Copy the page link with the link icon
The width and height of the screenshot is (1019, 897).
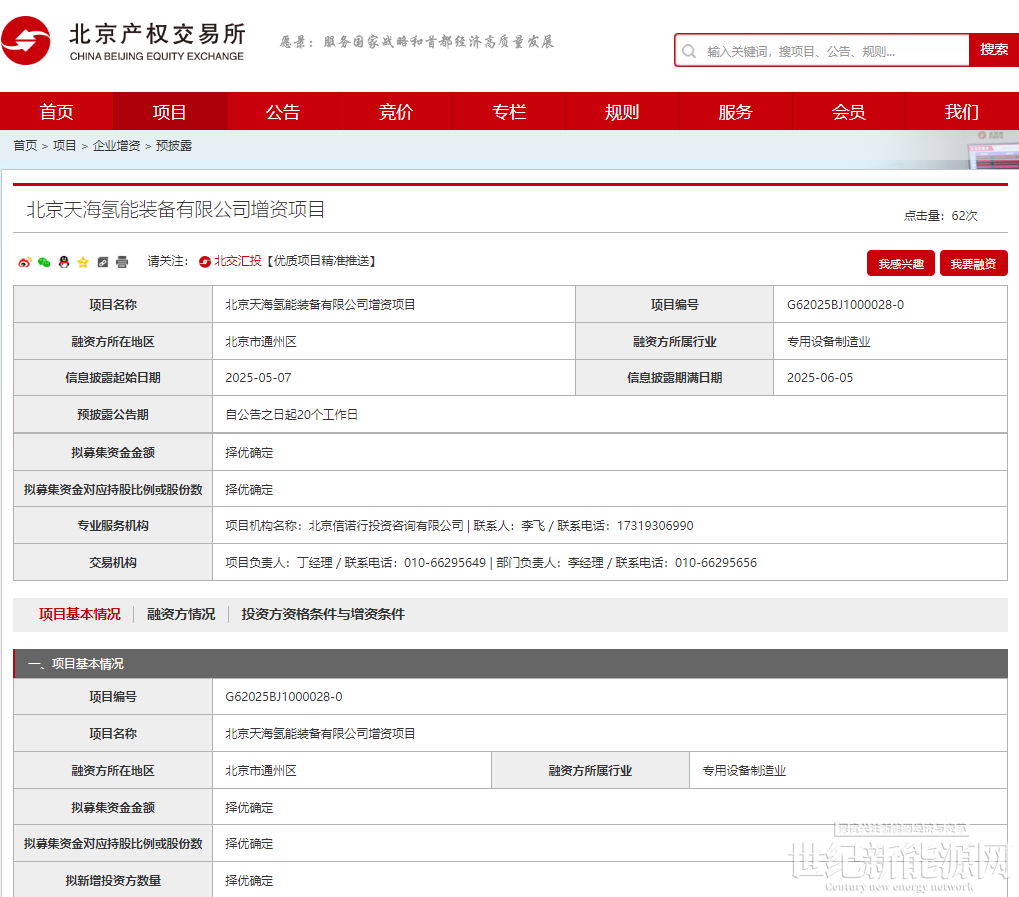[103, 262]
